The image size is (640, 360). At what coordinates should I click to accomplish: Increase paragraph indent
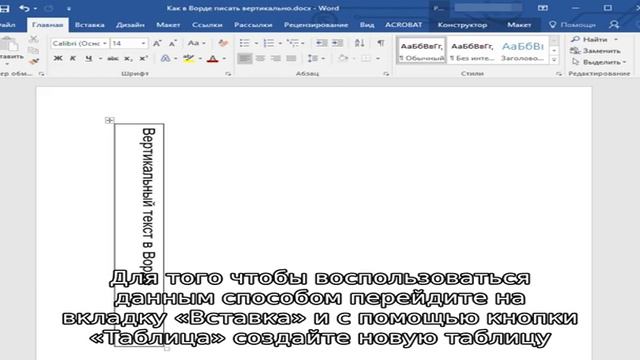pyautogui.click(x=337, y=43)
